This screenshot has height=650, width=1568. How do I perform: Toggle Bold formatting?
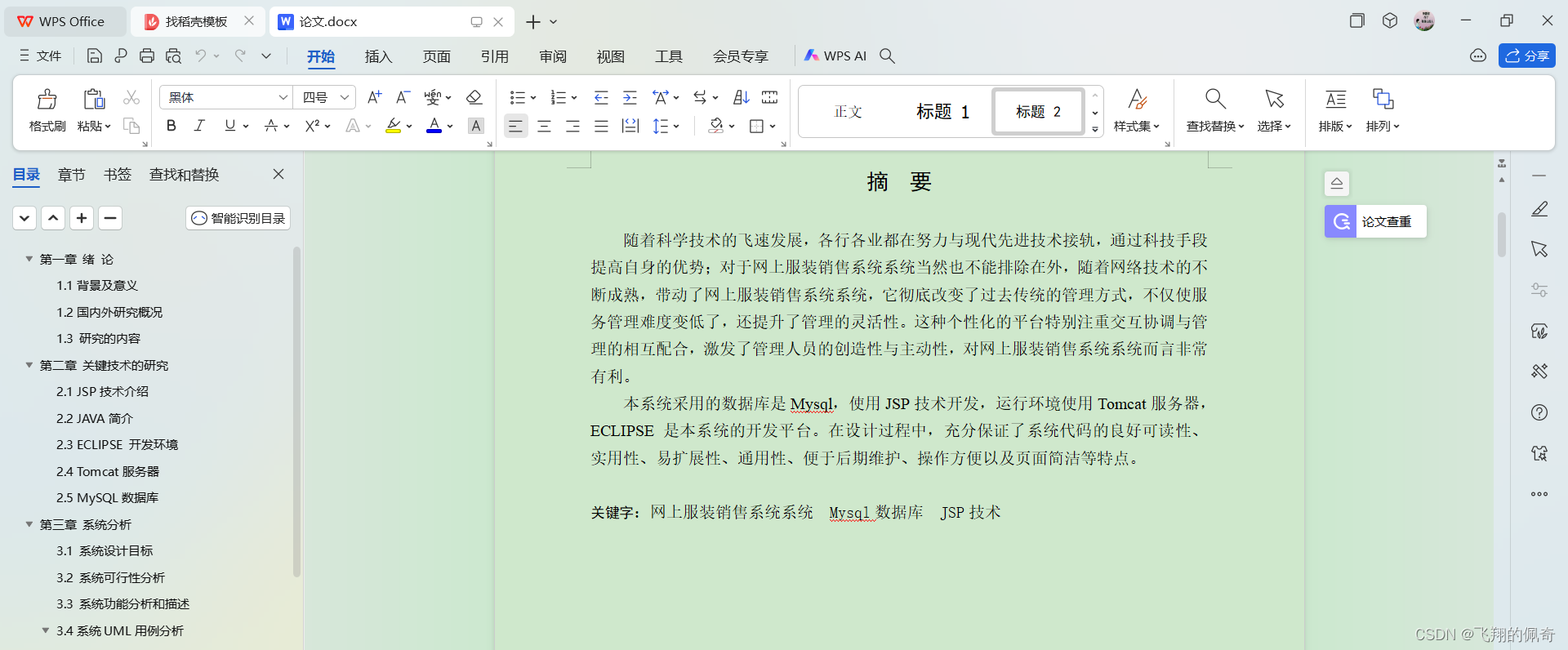[171, 126]
